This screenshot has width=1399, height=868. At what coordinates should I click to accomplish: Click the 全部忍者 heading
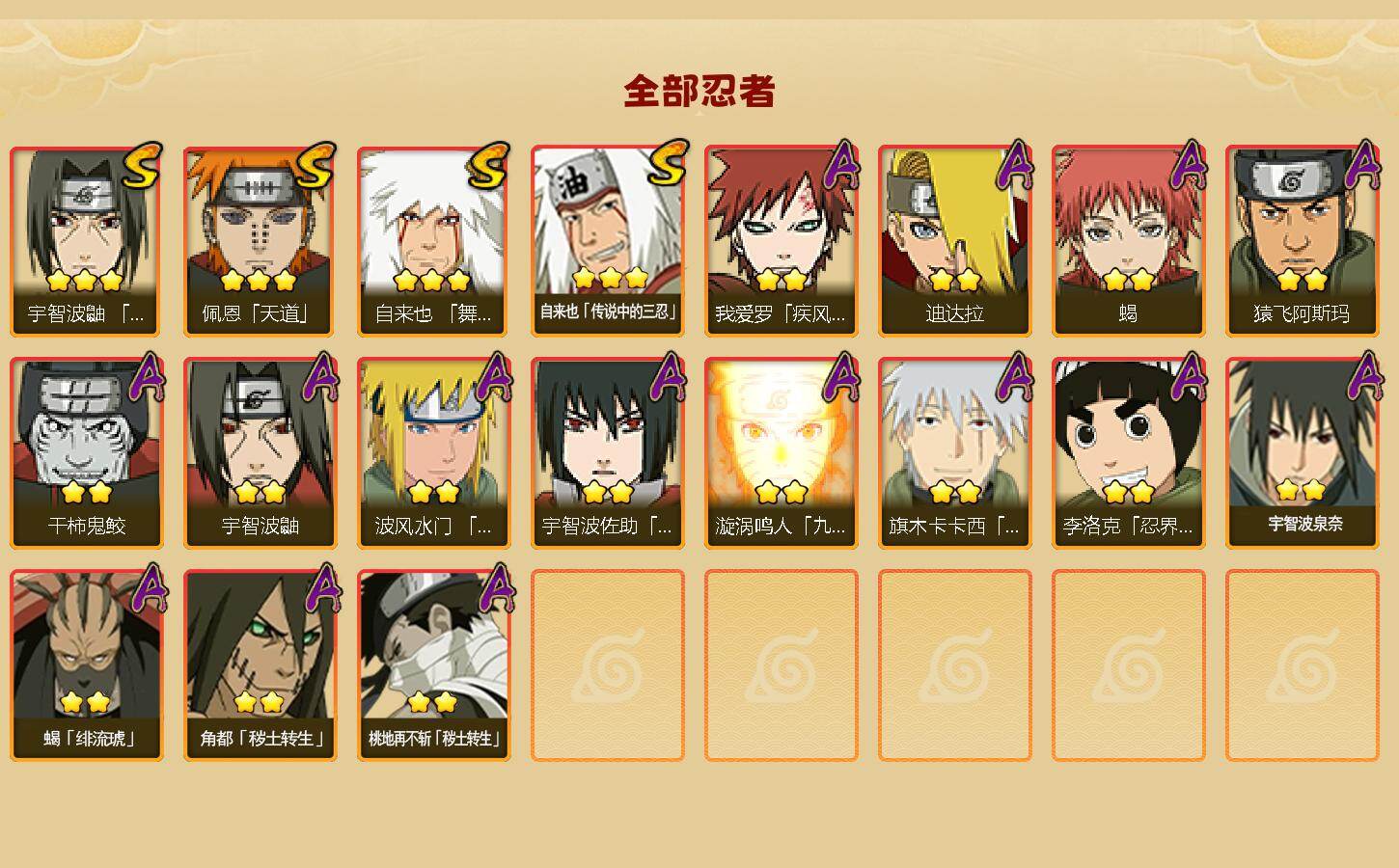(x=699, y=91)
